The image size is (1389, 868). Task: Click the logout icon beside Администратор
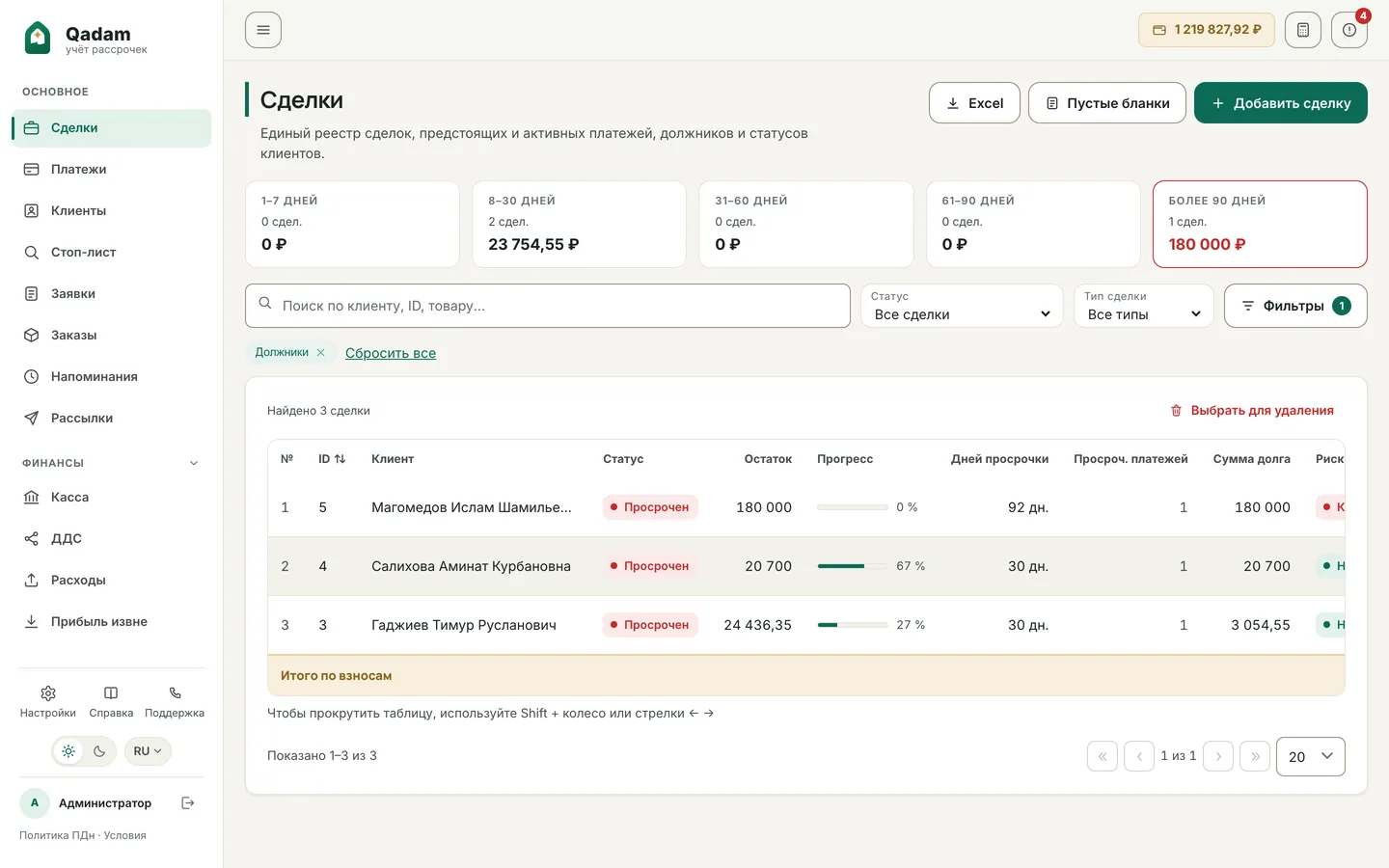point(188,802)
